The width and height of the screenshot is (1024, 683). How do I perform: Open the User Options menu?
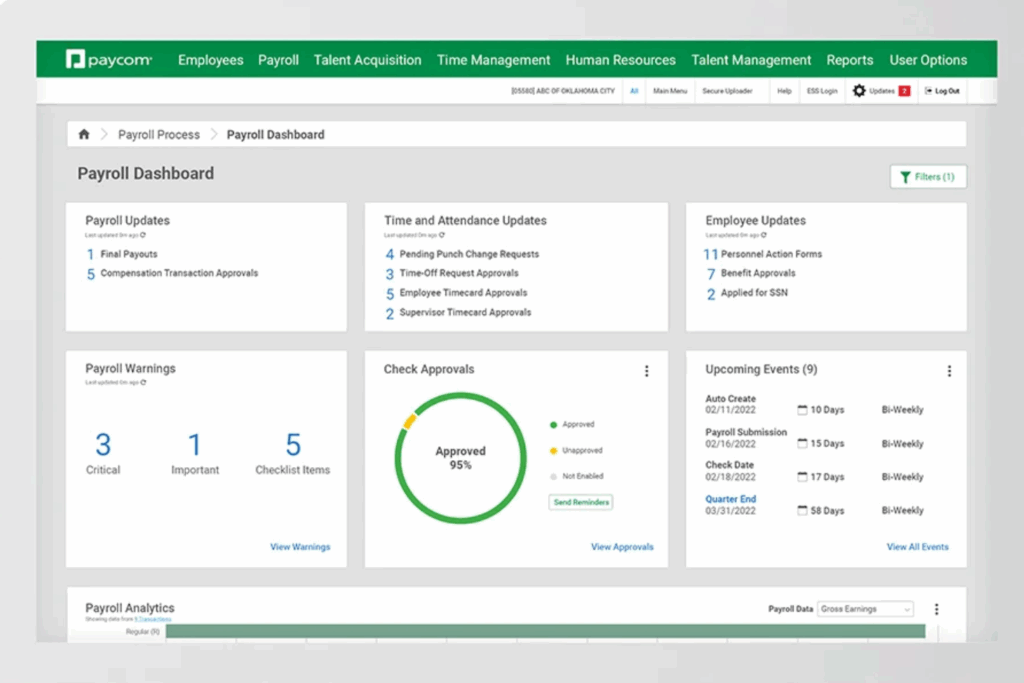[928, 60]
